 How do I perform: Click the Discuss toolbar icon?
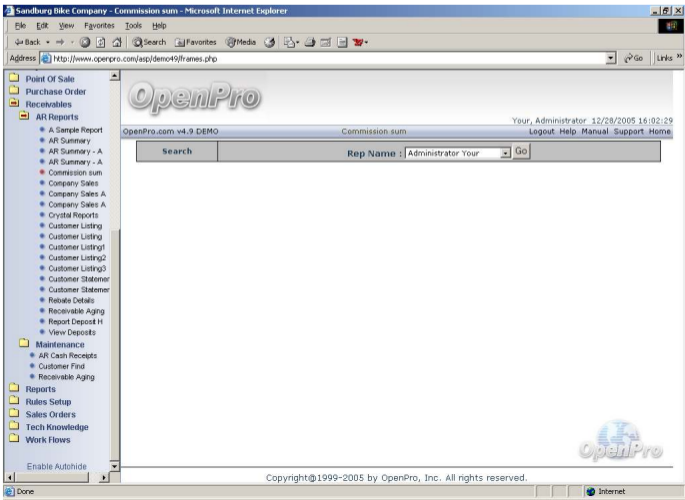pyautogui.click(x=342, y=42)
